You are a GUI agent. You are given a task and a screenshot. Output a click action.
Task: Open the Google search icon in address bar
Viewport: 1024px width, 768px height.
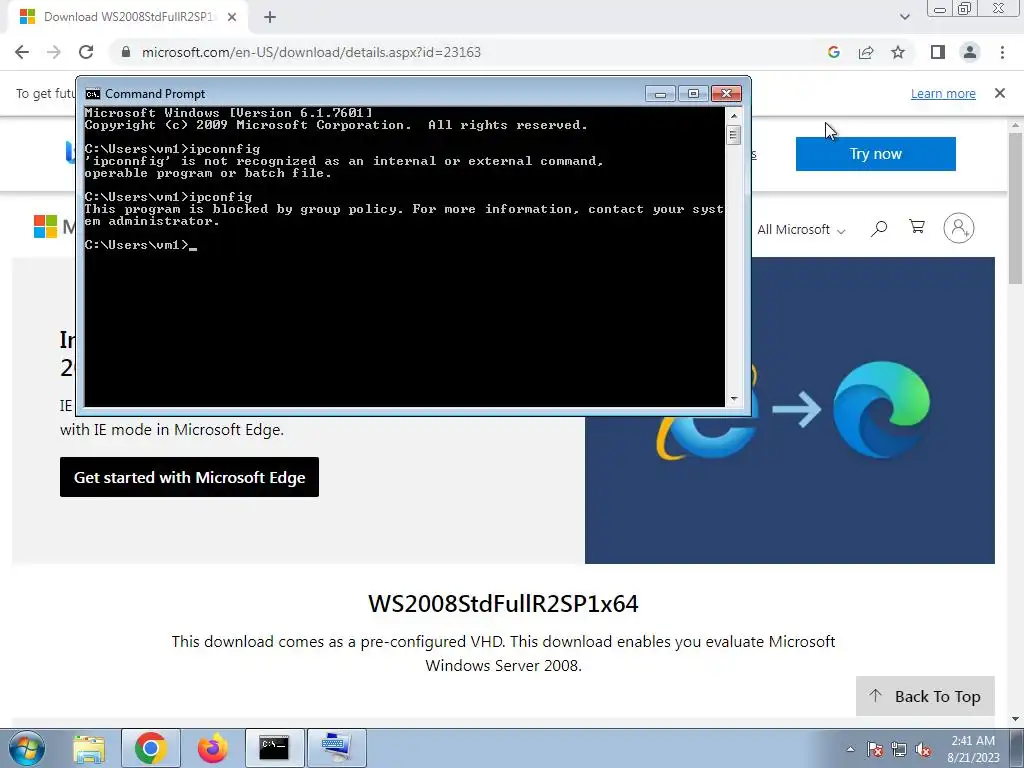833,52
